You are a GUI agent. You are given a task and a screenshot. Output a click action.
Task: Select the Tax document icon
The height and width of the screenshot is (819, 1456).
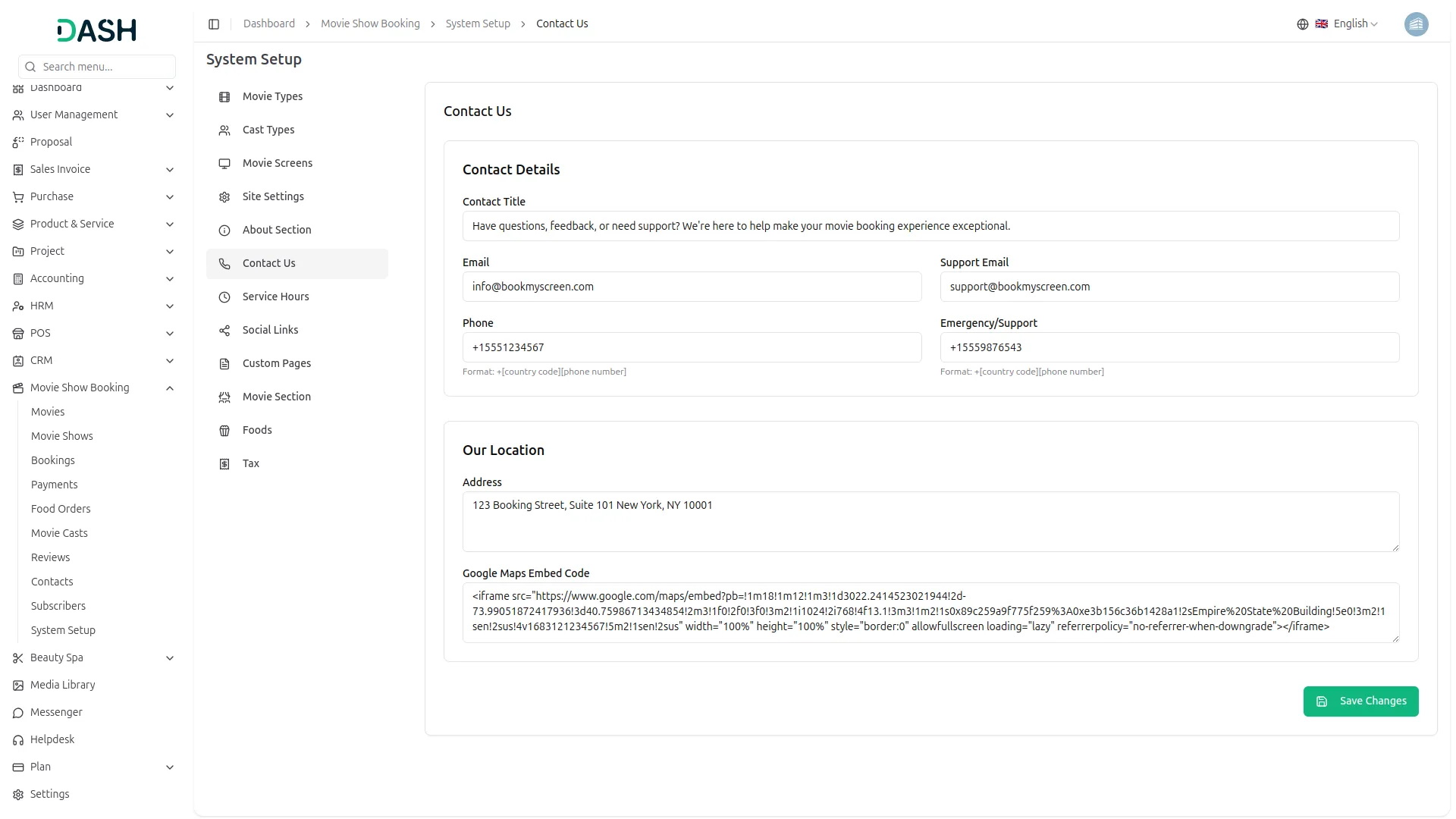coord(224,463)
